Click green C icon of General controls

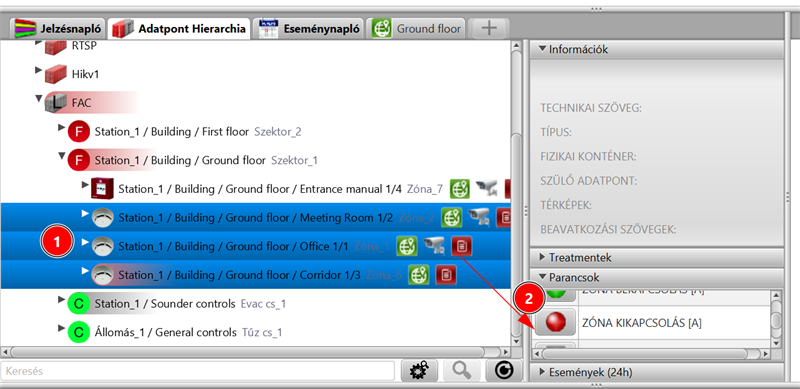click(x=79, y=332)
